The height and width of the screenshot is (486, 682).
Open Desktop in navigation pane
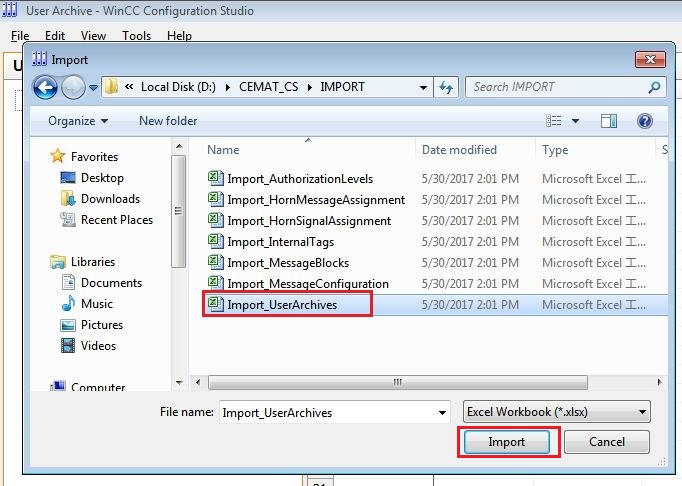[92, 178]
